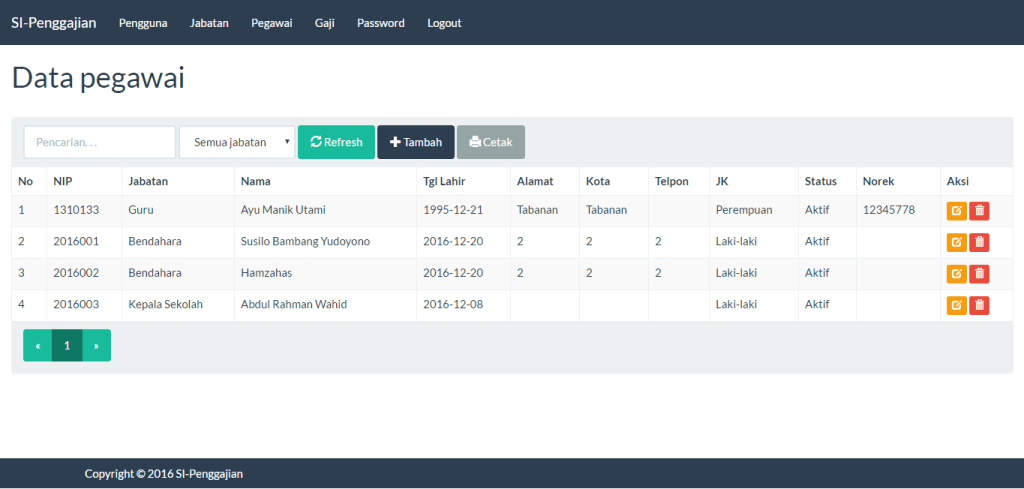Open the Pengguna menu
This screenshot has width=1024, height=489.
pyautogui.click(x=143, y=23)
